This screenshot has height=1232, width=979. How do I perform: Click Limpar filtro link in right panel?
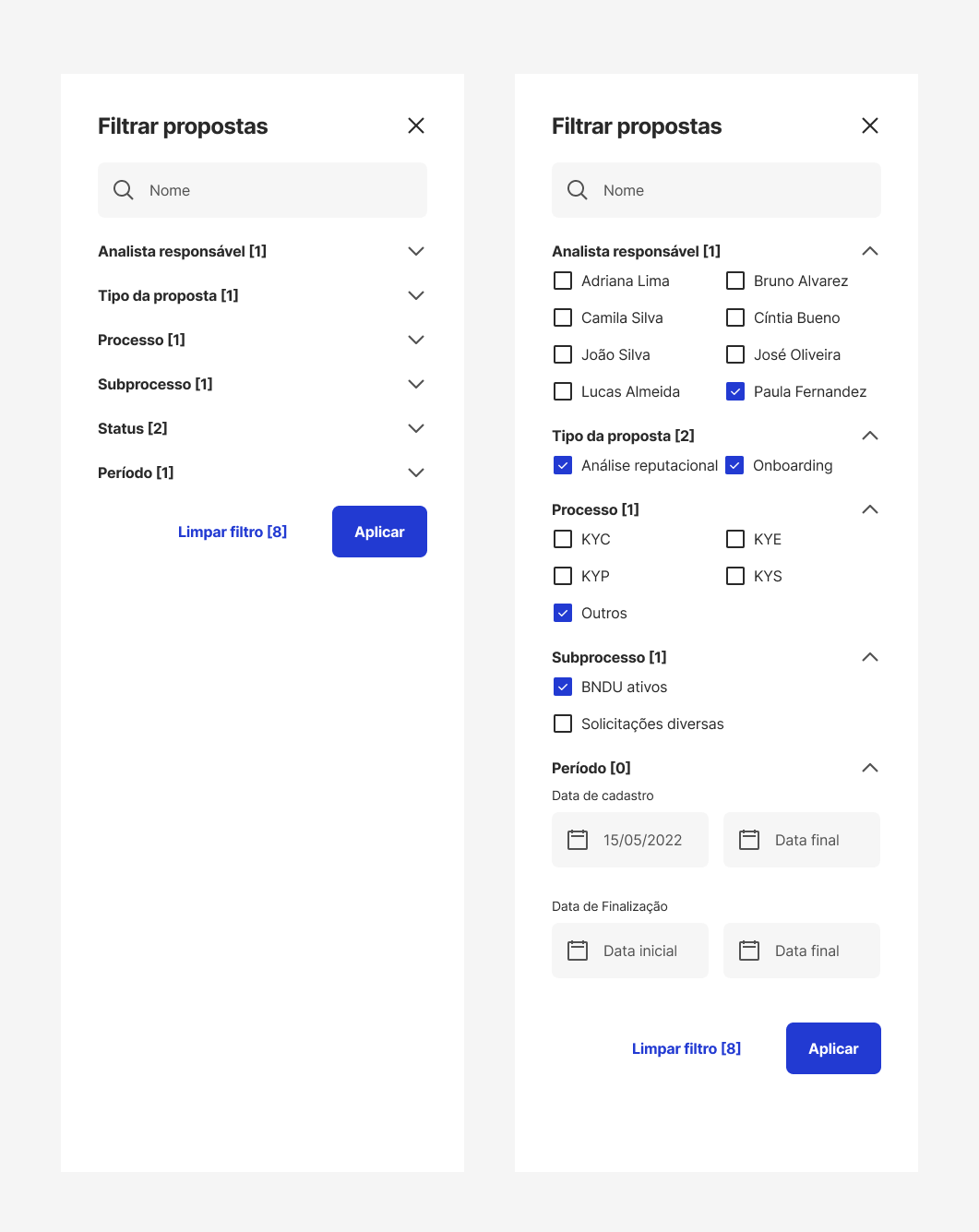tap(686, 1048)
